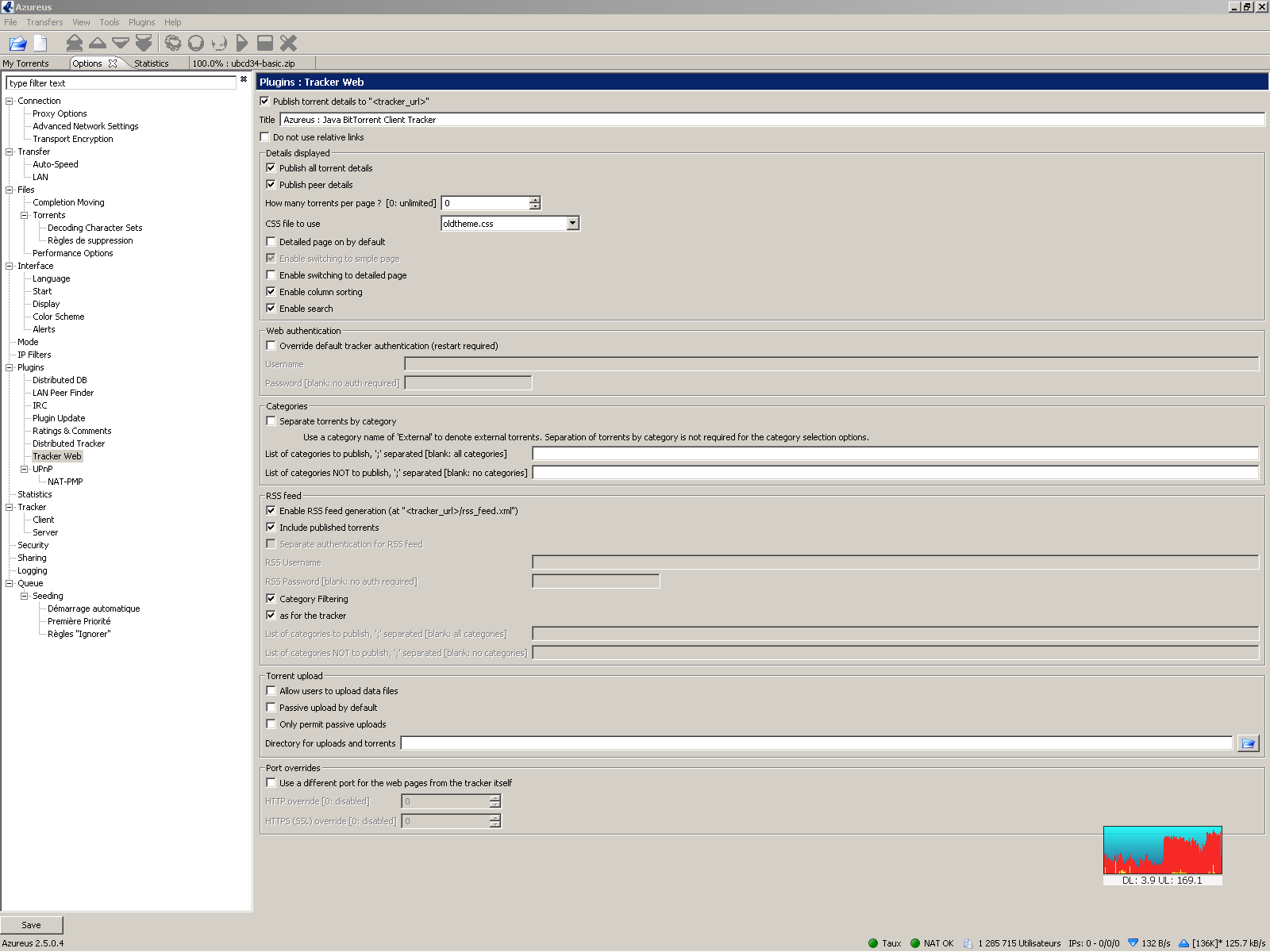Viewport: 1270px width, 952px height.
Task: Click the tracker Title text field
Action: coord(772,120)
